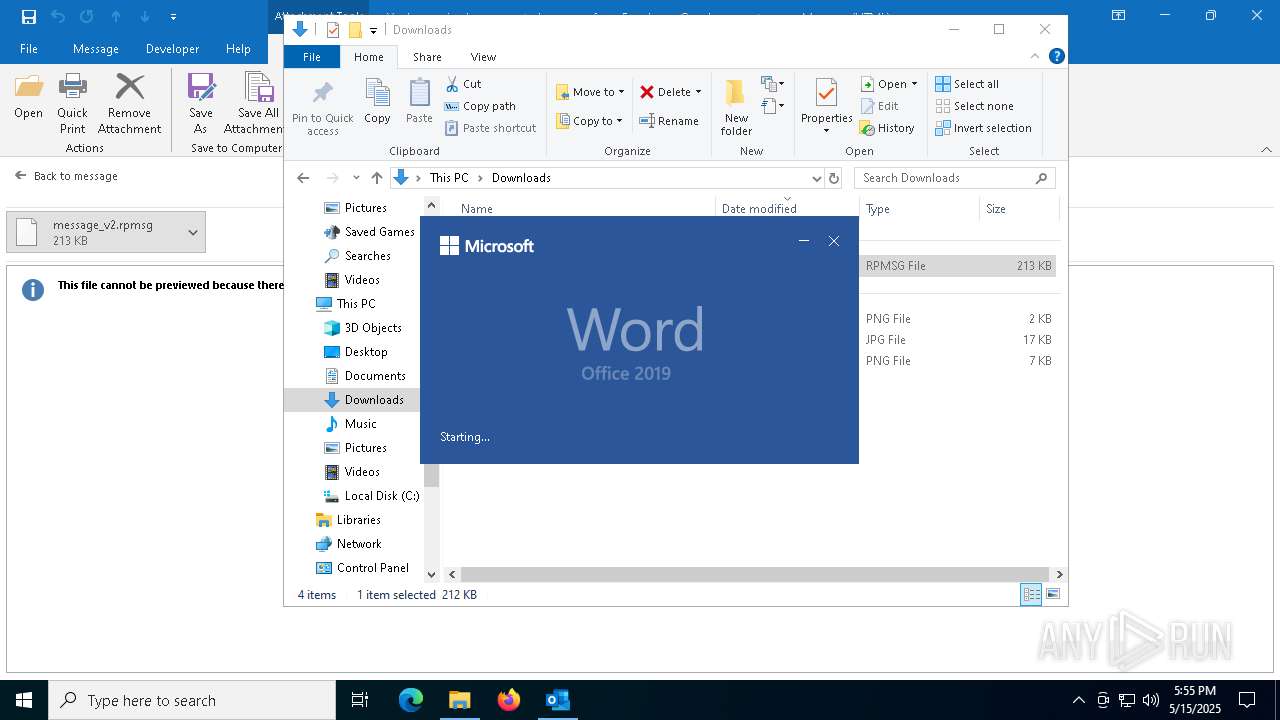Click Type column header
The height and width of the screenshot is (720, 1280).
(x=918, y=209)
